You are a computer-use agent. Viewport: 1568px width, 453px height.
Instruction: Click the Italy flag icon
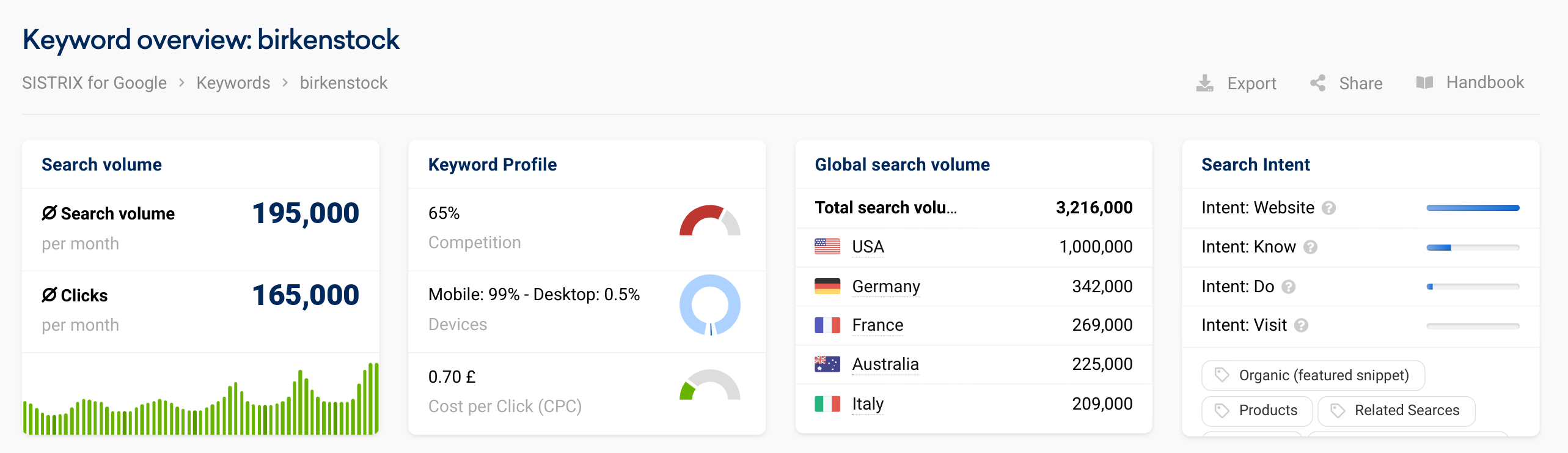click(827, 403)
